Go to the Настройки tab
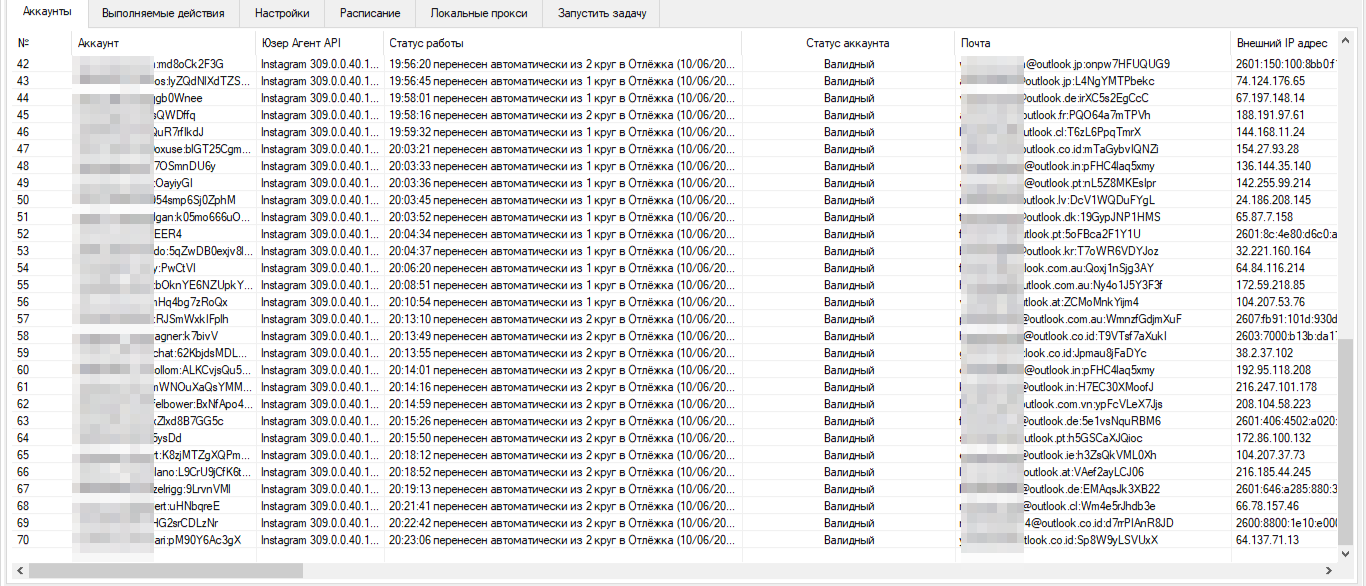The image size is (1366, 586). 282,14
